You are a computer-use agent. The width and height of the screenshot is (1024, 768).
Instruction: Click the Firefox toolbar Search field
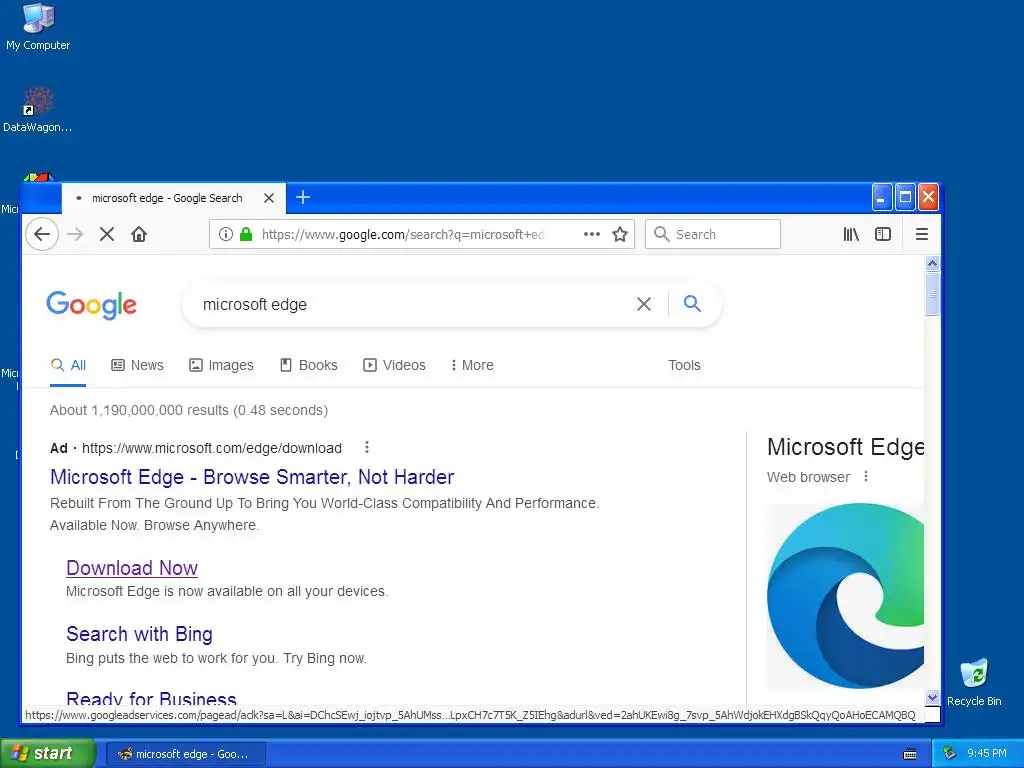(712, 234)
